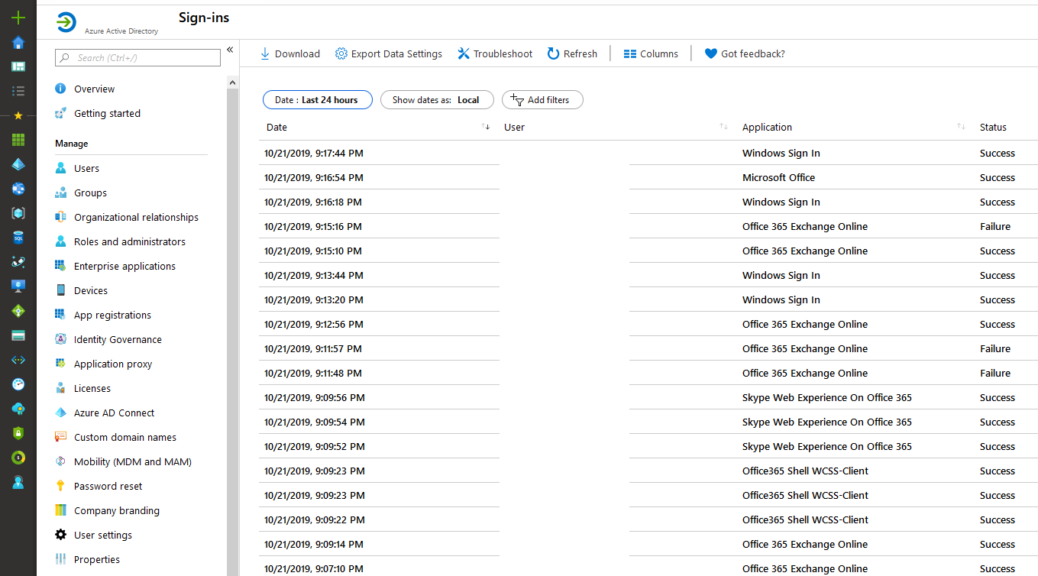The image size is (1038, 576).
Task: Open the 9:15:16 PM failed Exchange Online row
Action: click(x=648, y=226)
